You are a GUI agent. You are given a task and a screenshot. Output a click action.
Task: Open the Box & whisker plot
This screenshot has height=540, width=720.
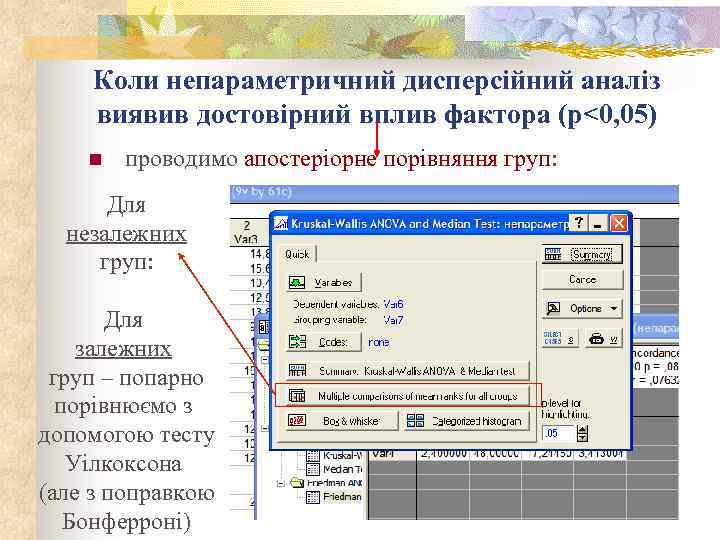pyautogui.click(x=342, y=421)
